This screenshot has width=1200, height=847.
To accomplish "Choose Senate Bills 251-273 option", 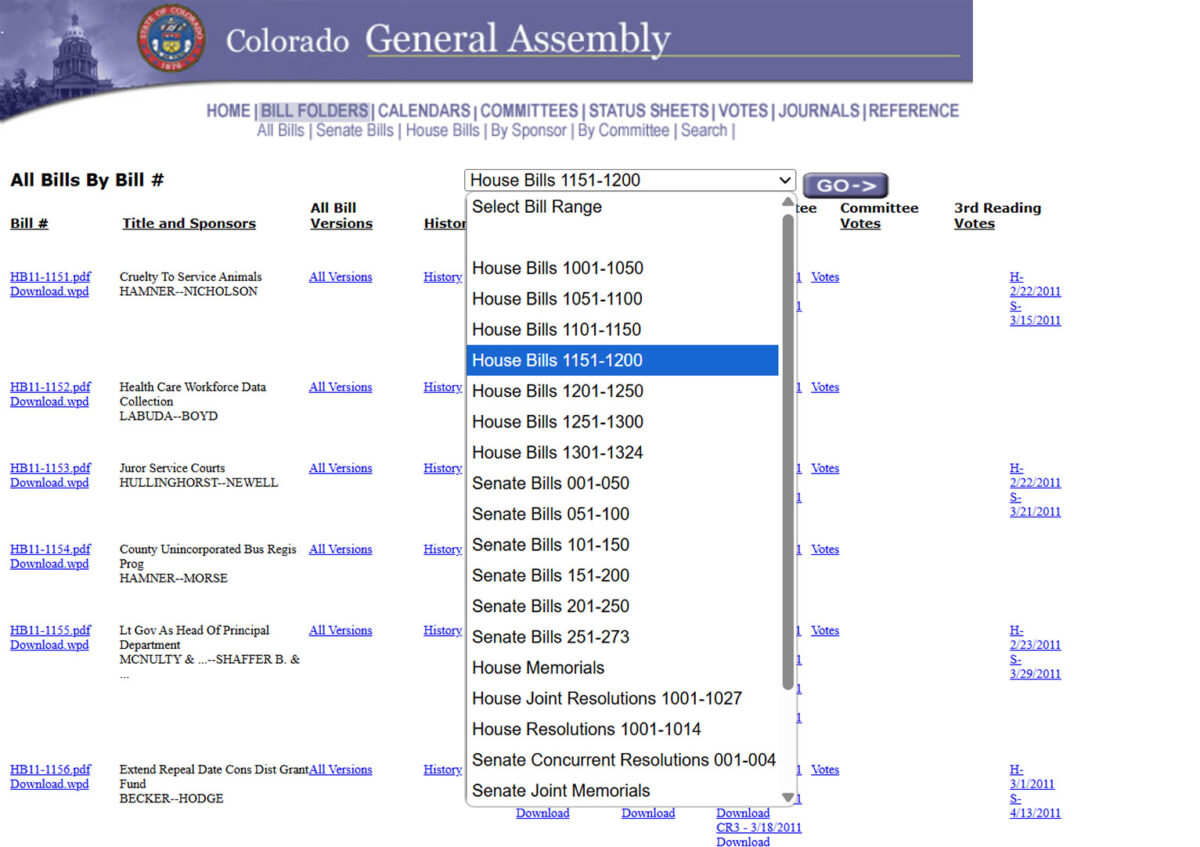I will [622, 637].
